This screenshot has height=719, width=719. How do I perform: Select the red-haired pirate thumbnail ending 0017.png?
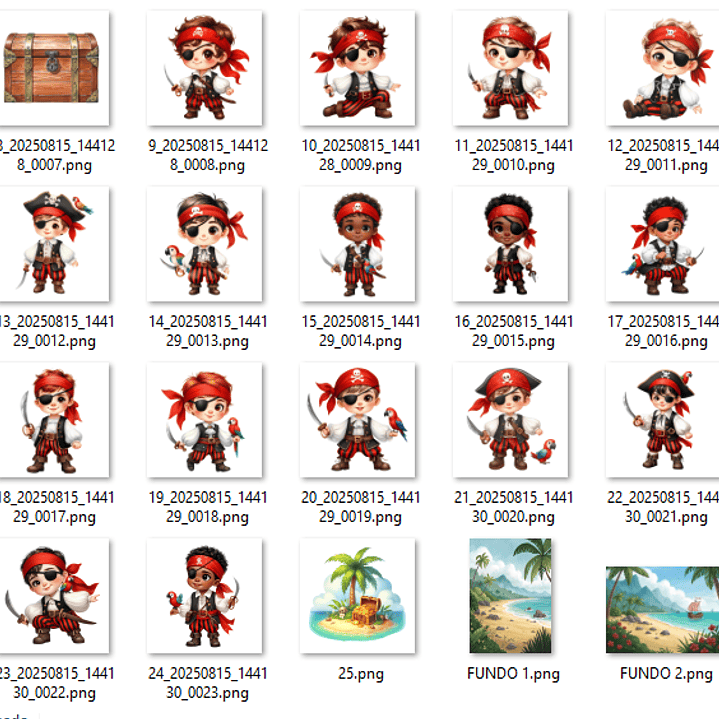(51, 420)
